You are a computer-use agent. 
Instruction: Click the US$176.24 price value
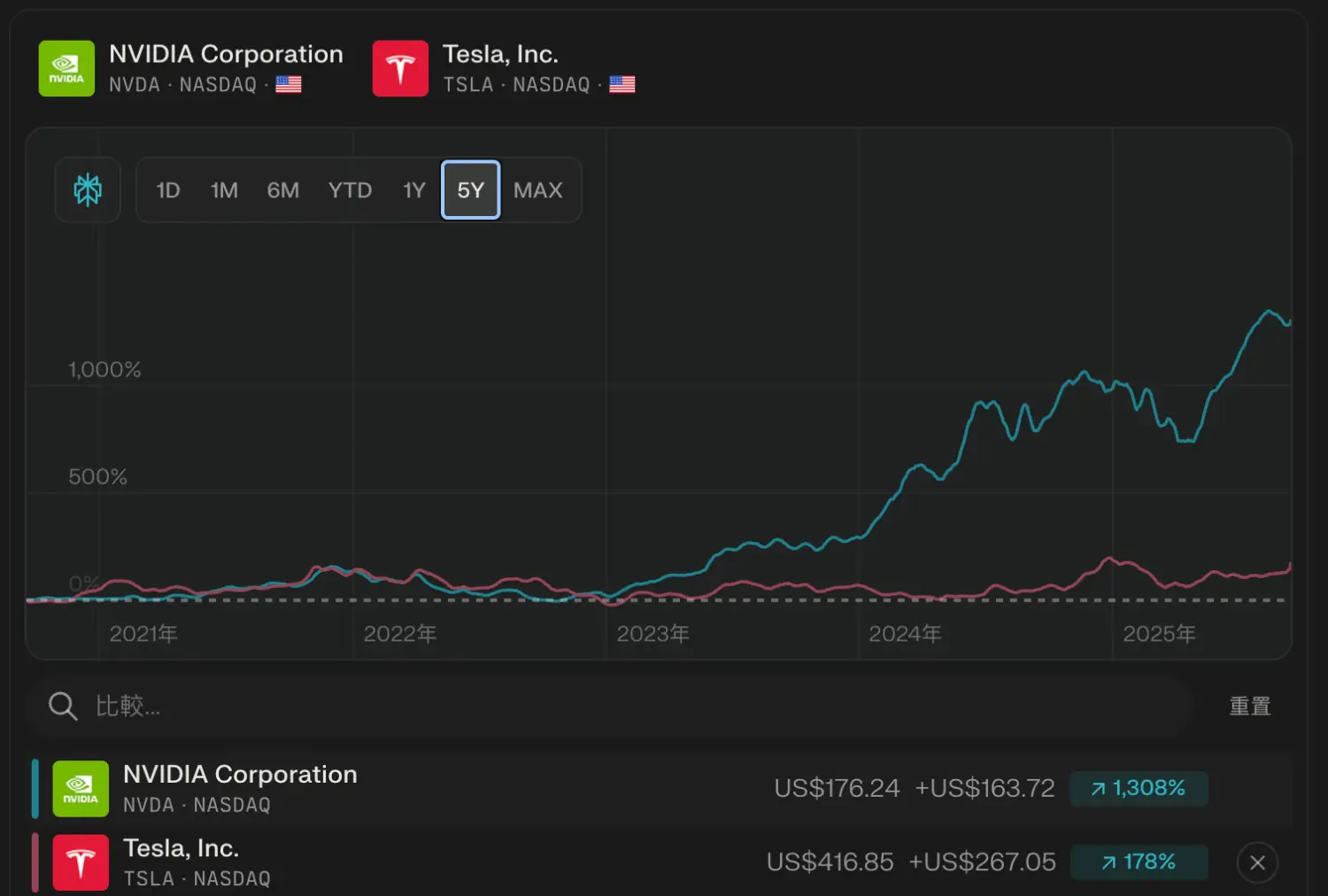pos(837,788)
